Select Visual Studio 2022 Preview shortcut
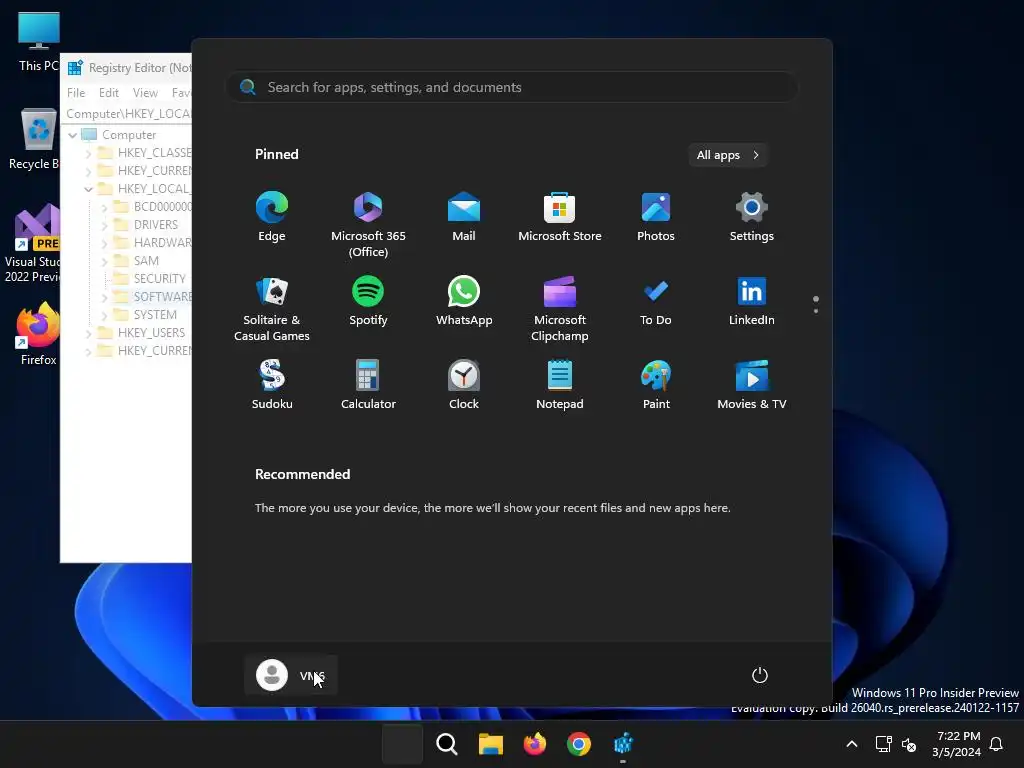 (32, 244)
